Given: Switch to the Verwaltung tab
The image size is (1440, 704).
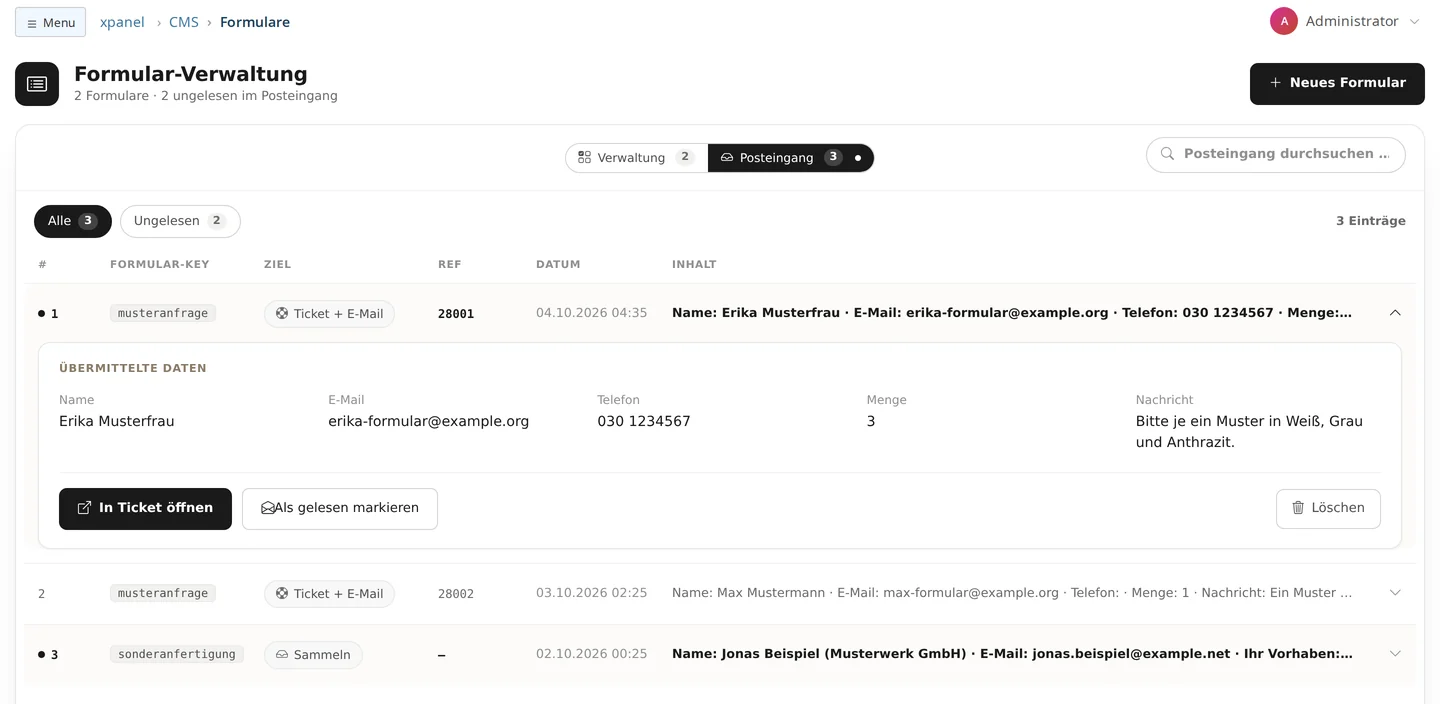Looking at the screenshot, I should tap(636, 158).
